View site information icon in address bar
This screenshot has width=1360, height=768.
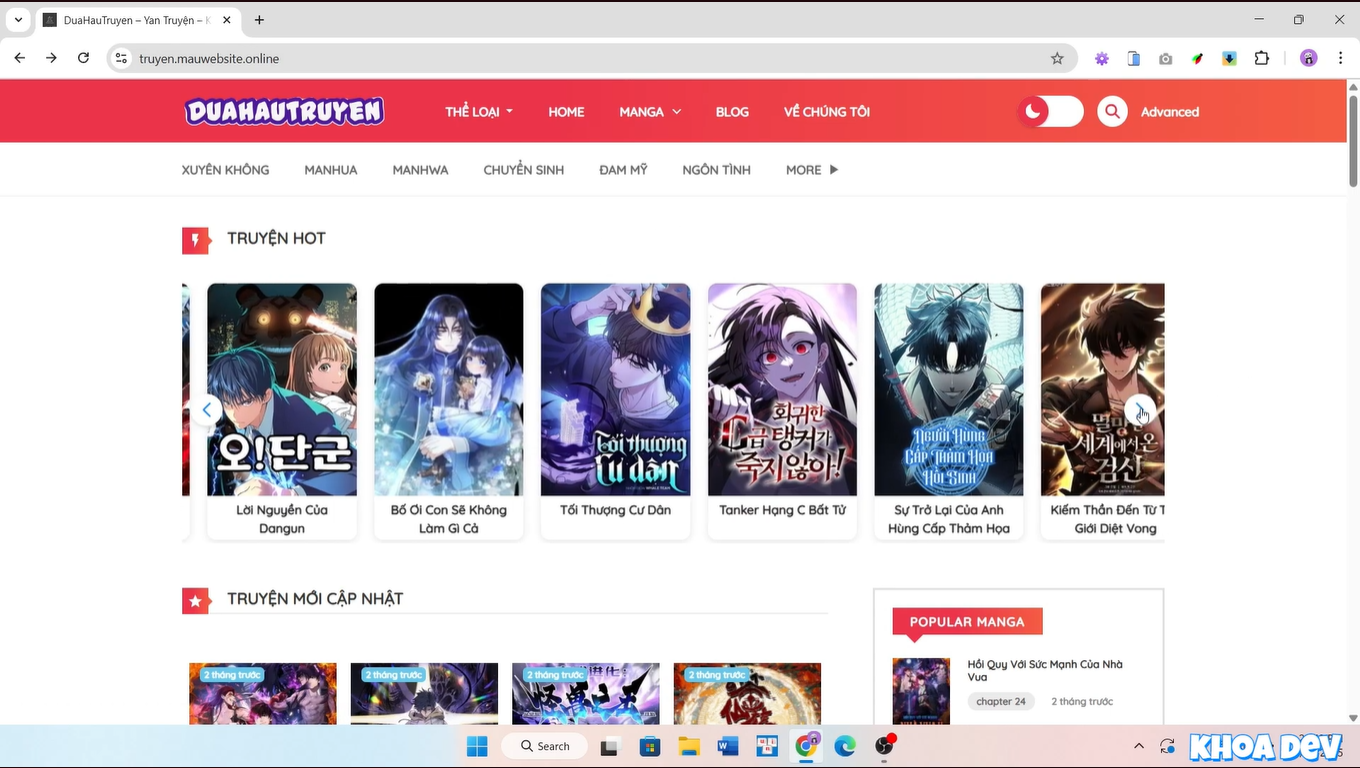(x=121, y=58)
